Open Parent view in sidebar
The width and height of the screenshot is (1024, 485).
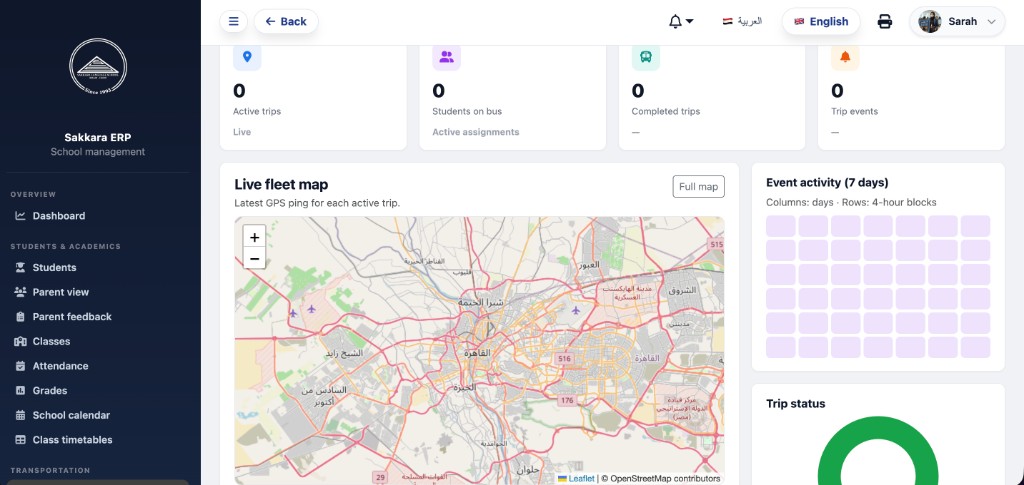(98, 292)
